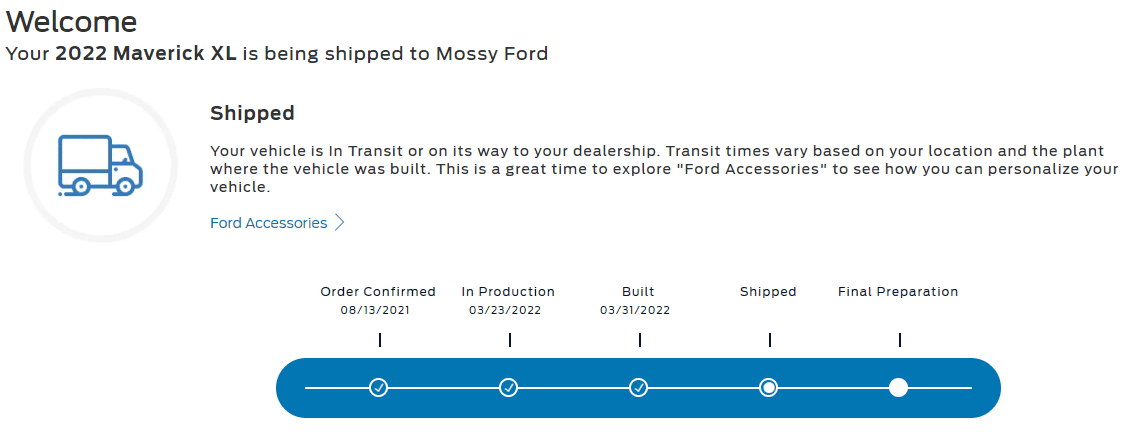This screenshot has width=1142, height=440.
Task: Click the 08/13/2021 order date
Action: (375, 310)
